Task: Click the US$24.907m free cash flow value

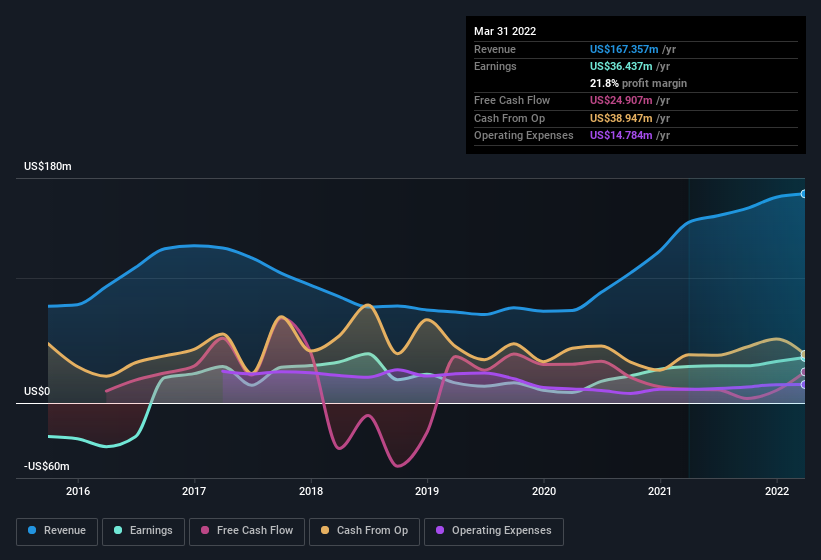Action: (621, 100)
